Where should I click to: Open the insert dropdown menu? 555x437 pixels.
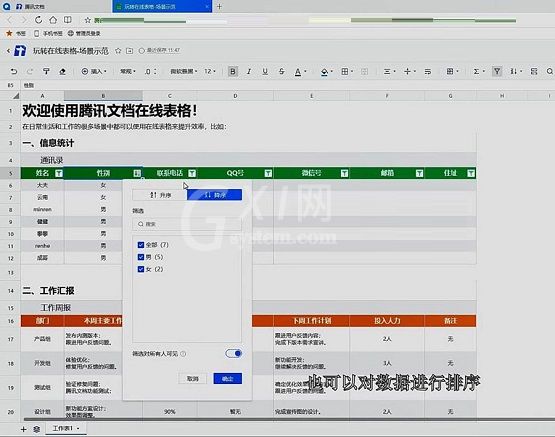click(94, 71)
